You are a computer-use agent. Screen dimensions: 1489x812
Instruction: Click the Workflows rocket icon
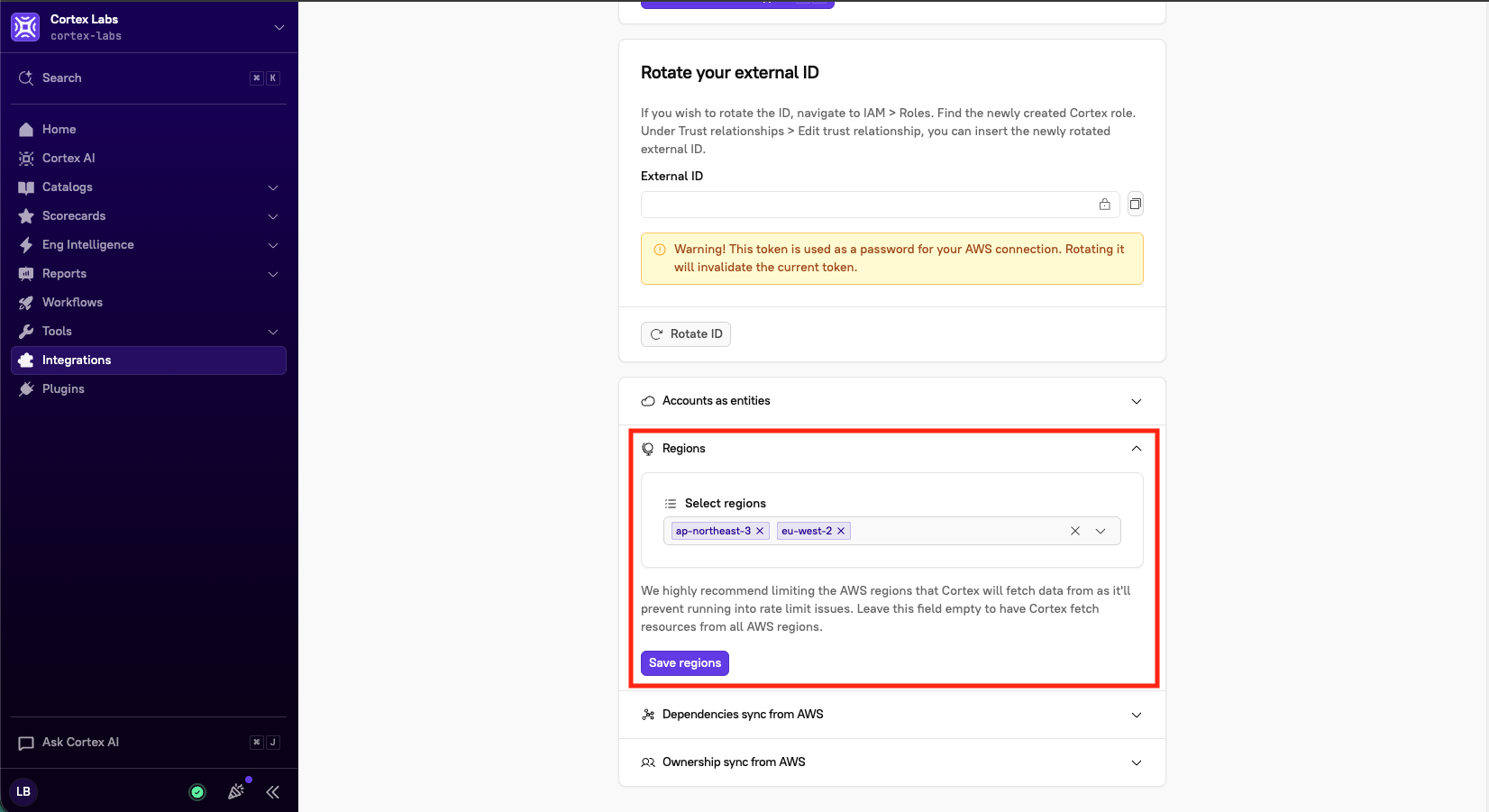[x=26, y=303]
